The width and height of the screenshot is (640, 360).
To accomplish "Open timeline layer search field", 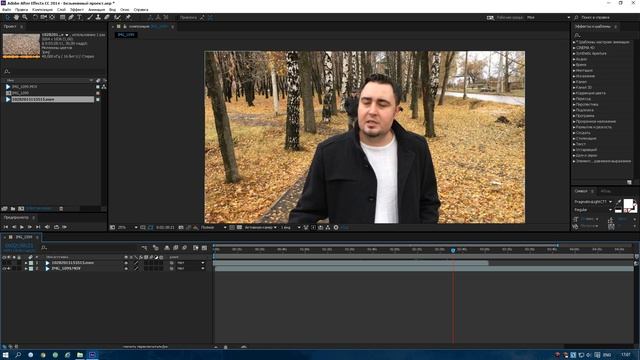I will click(45, 247).
